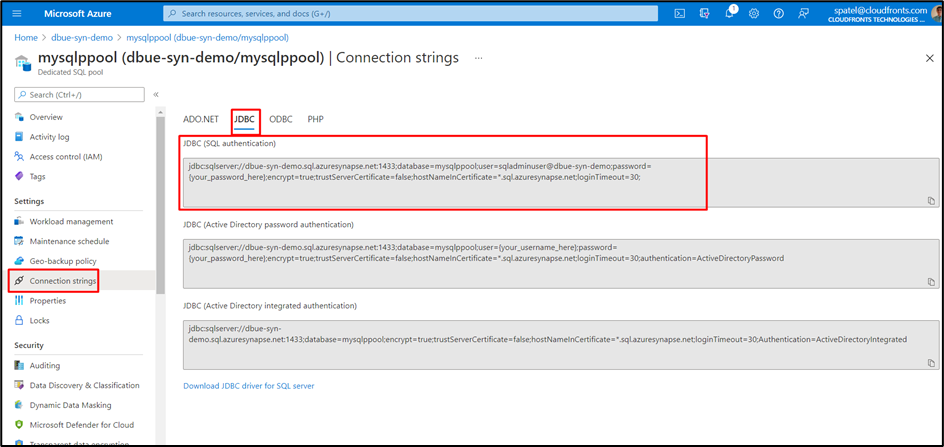Open Directories and subscriptions filter icon
The image size is (944, 447).
click(704, 13)
